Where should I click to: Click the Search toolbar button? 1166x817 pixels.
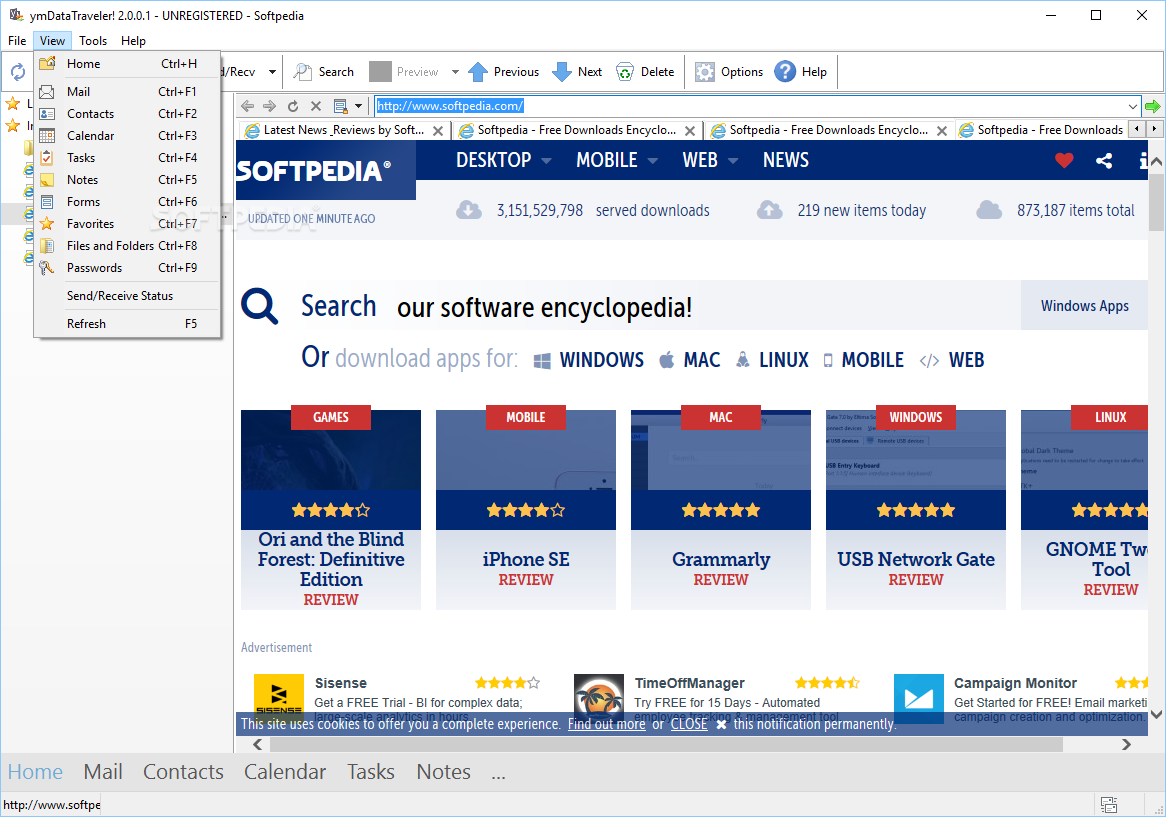click(x=323, y=72)
